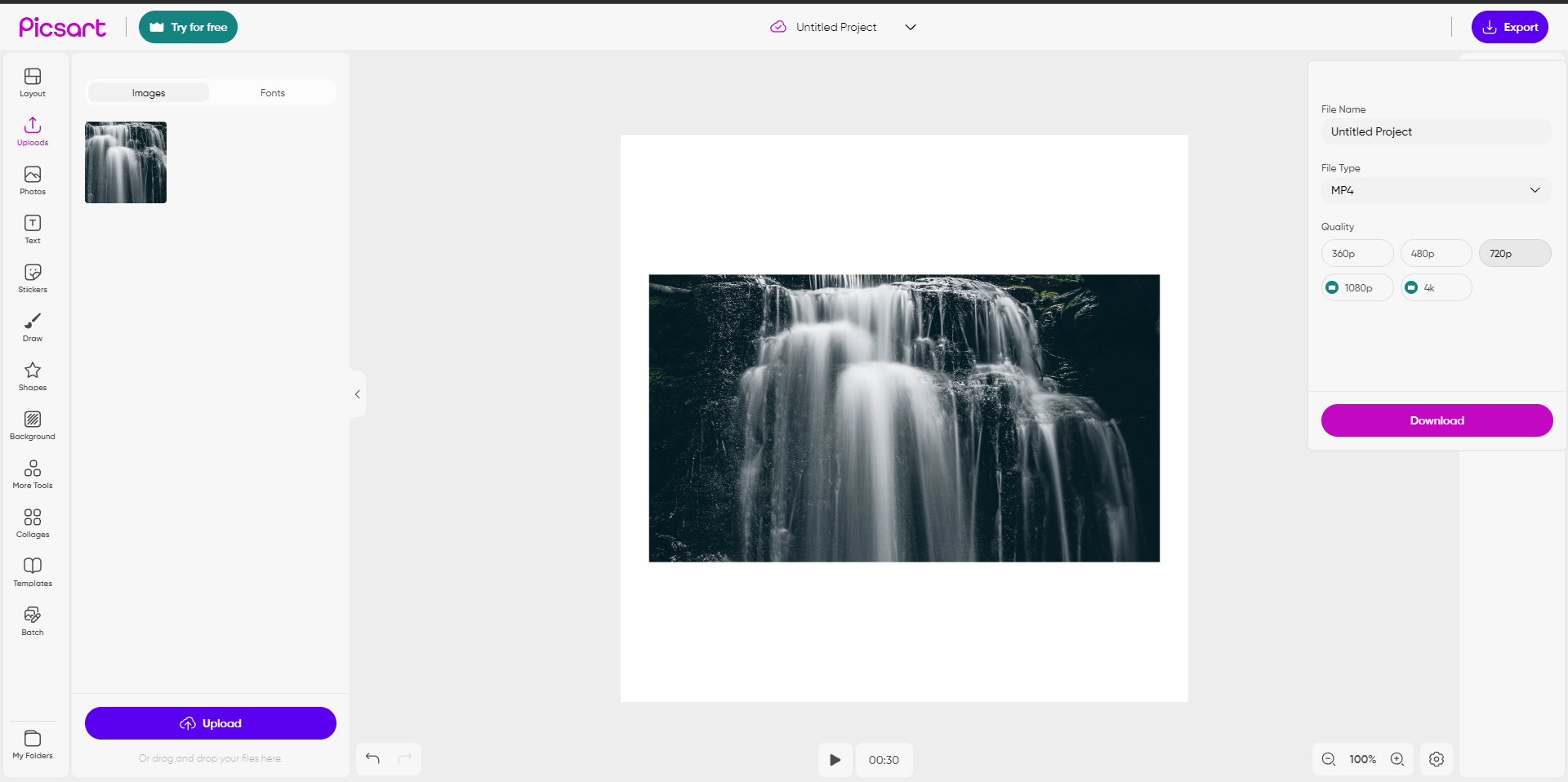
Task: Click the Download button
Action: pyautogui.click(x=1436, y=420)
